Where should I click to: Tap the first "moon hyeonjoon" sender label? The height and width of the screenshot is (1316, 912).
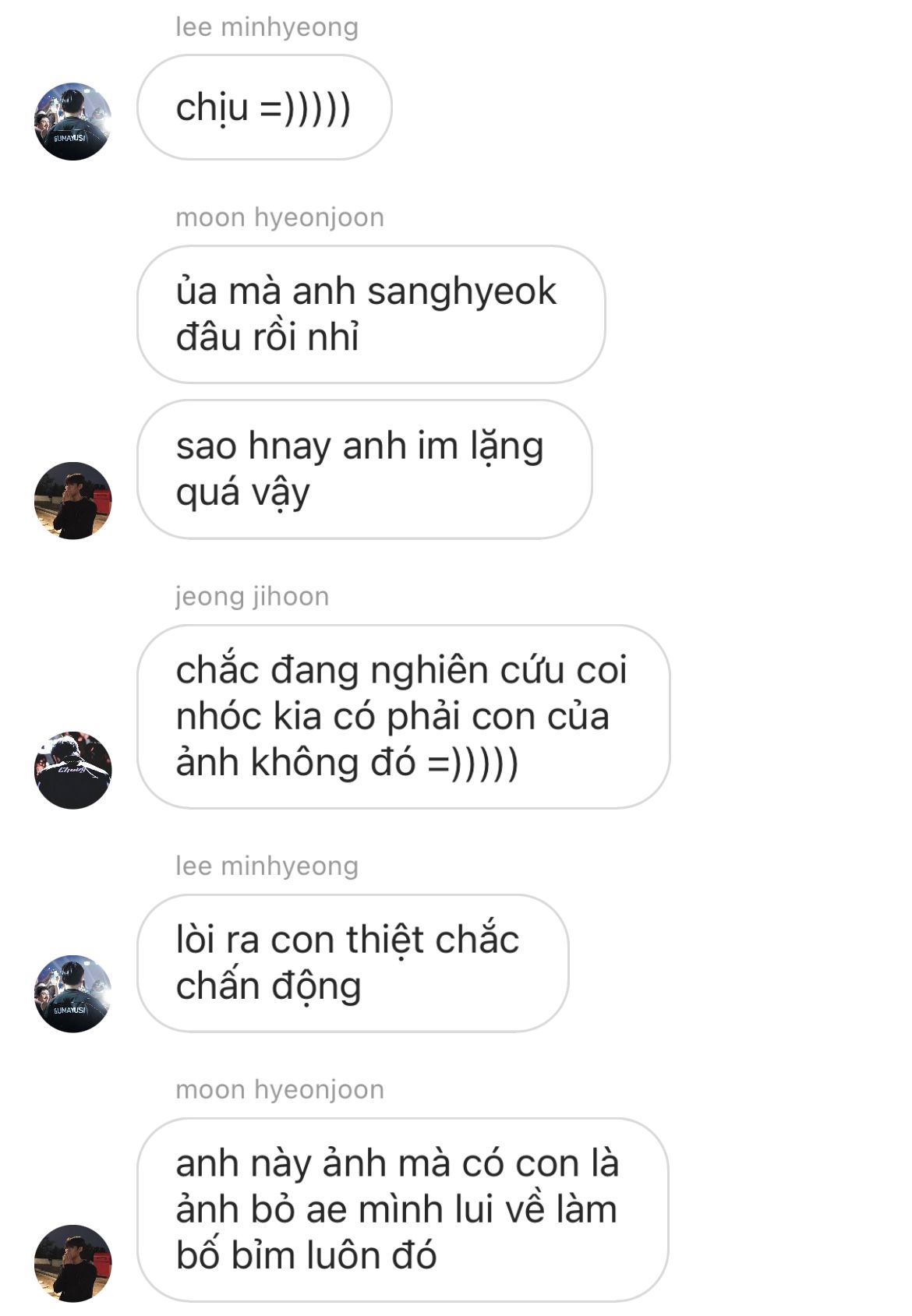point(280,217)
